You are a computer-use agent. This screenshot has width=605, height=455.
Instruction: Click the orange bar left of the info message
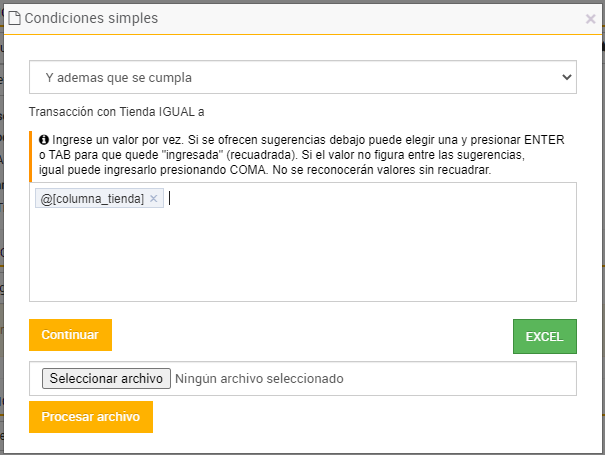31,155
